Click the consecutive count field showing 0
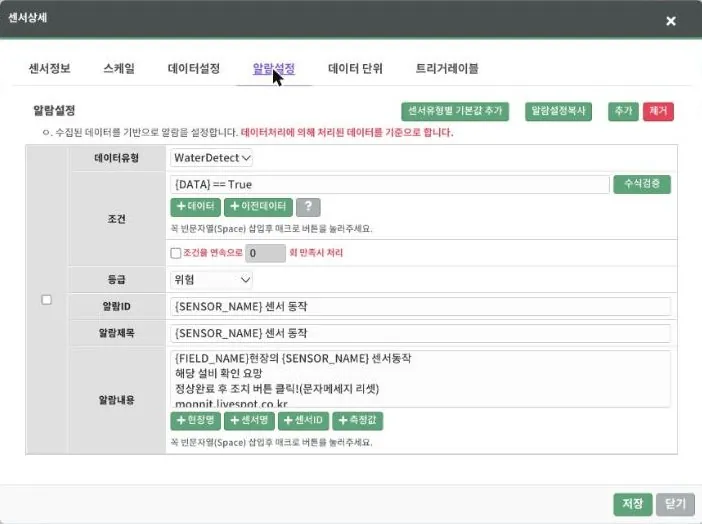702x524 pixels. pos(265,253)
